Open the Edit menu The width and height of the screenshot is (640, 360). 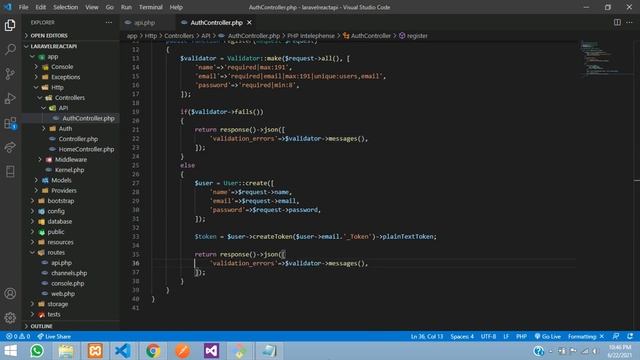40,7
